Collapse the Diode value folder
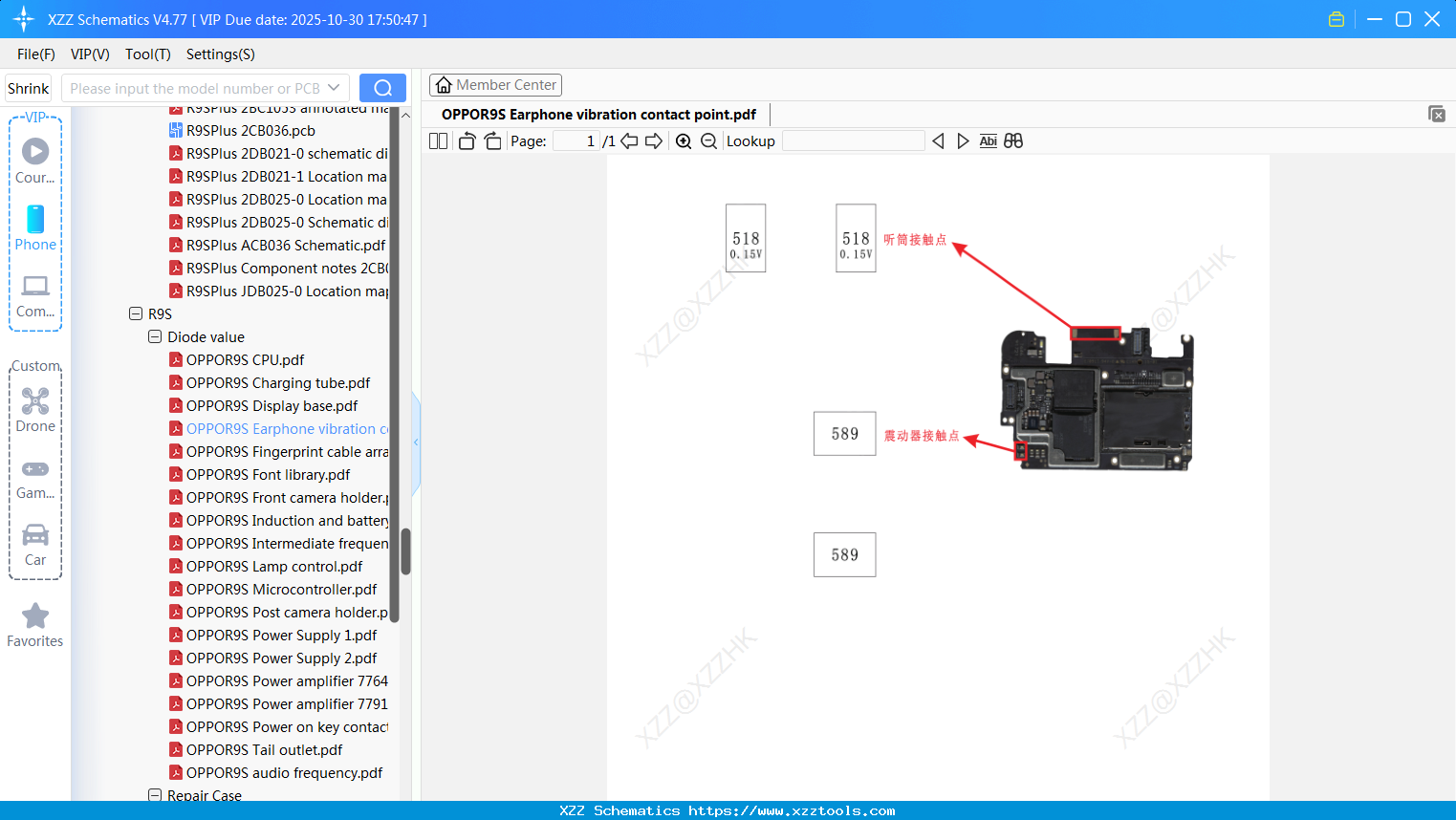This screenshot has height=820, width=1456. [x=155, y=336]
